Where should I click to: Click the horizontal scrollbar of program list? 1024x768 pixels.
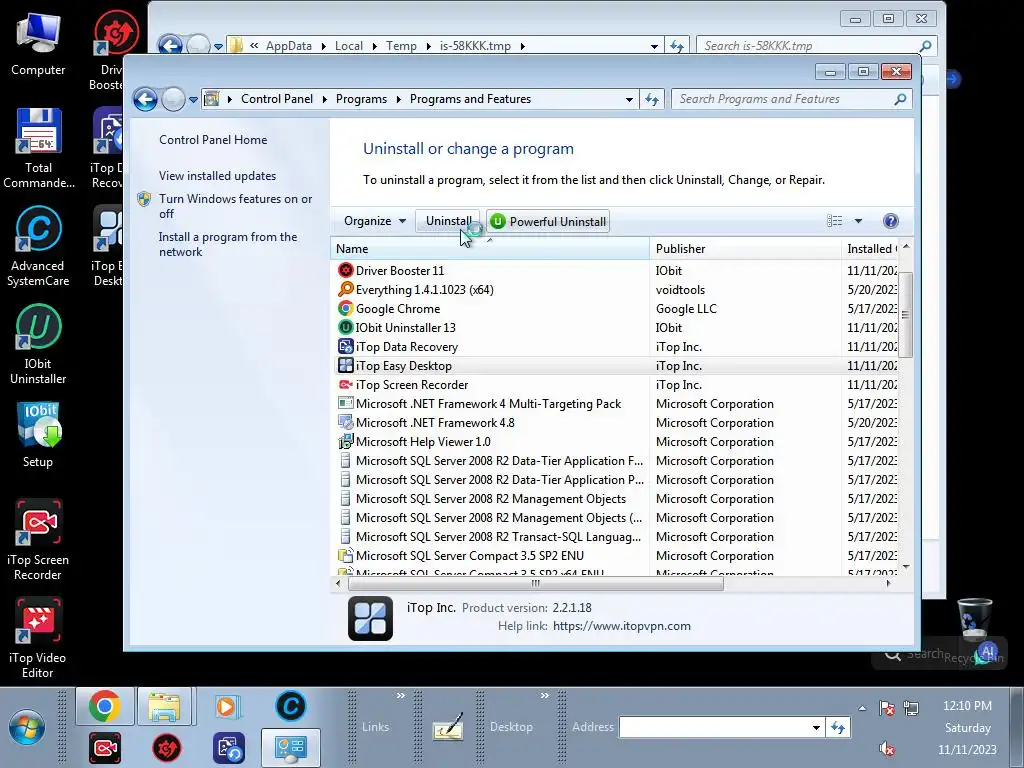536,583
